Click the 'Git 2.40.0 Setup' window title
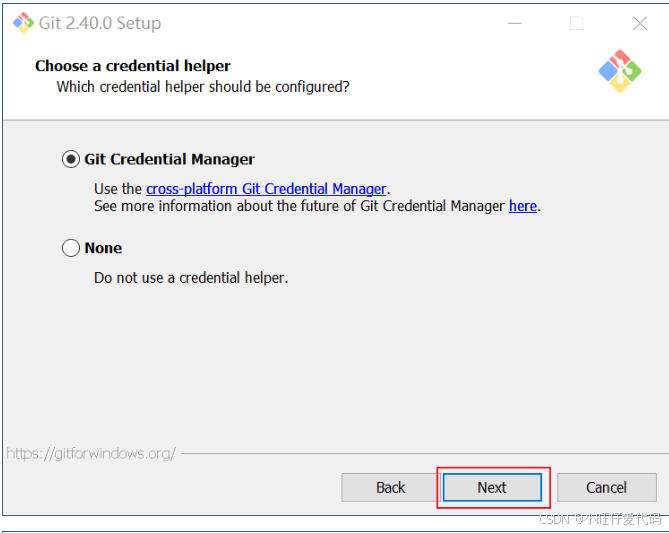This screenshot has width=669, height=533. tap(100, 23)
